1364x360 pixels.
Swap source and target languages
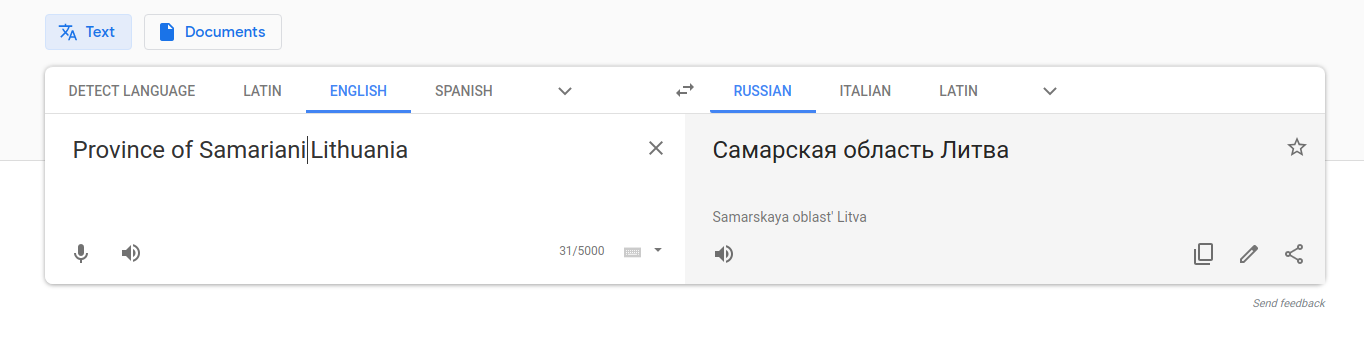pos(685,90)
